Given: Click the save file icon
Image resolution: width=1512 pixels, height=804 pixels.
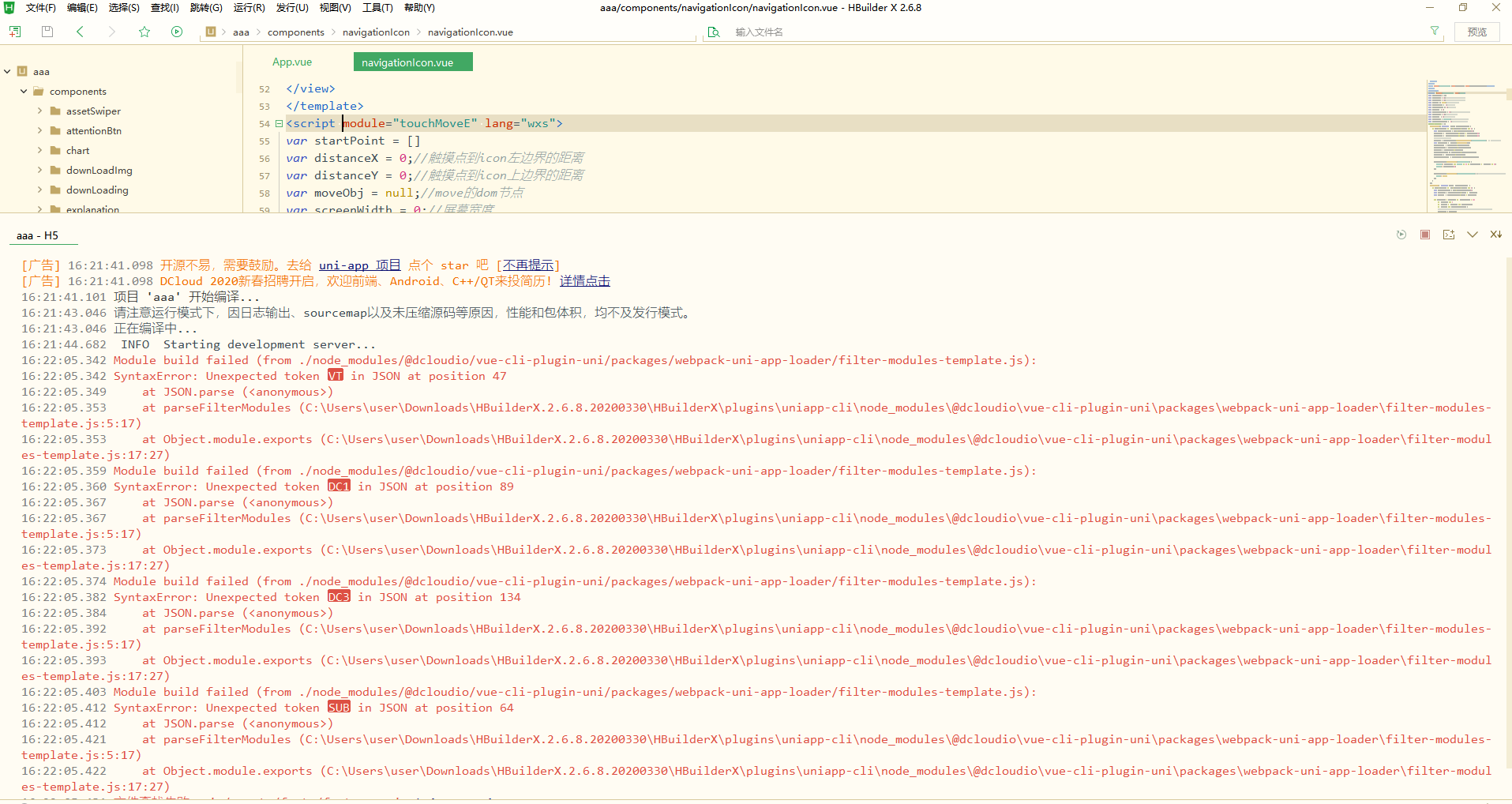Looking at the screenshot, I should coord(47,32).
